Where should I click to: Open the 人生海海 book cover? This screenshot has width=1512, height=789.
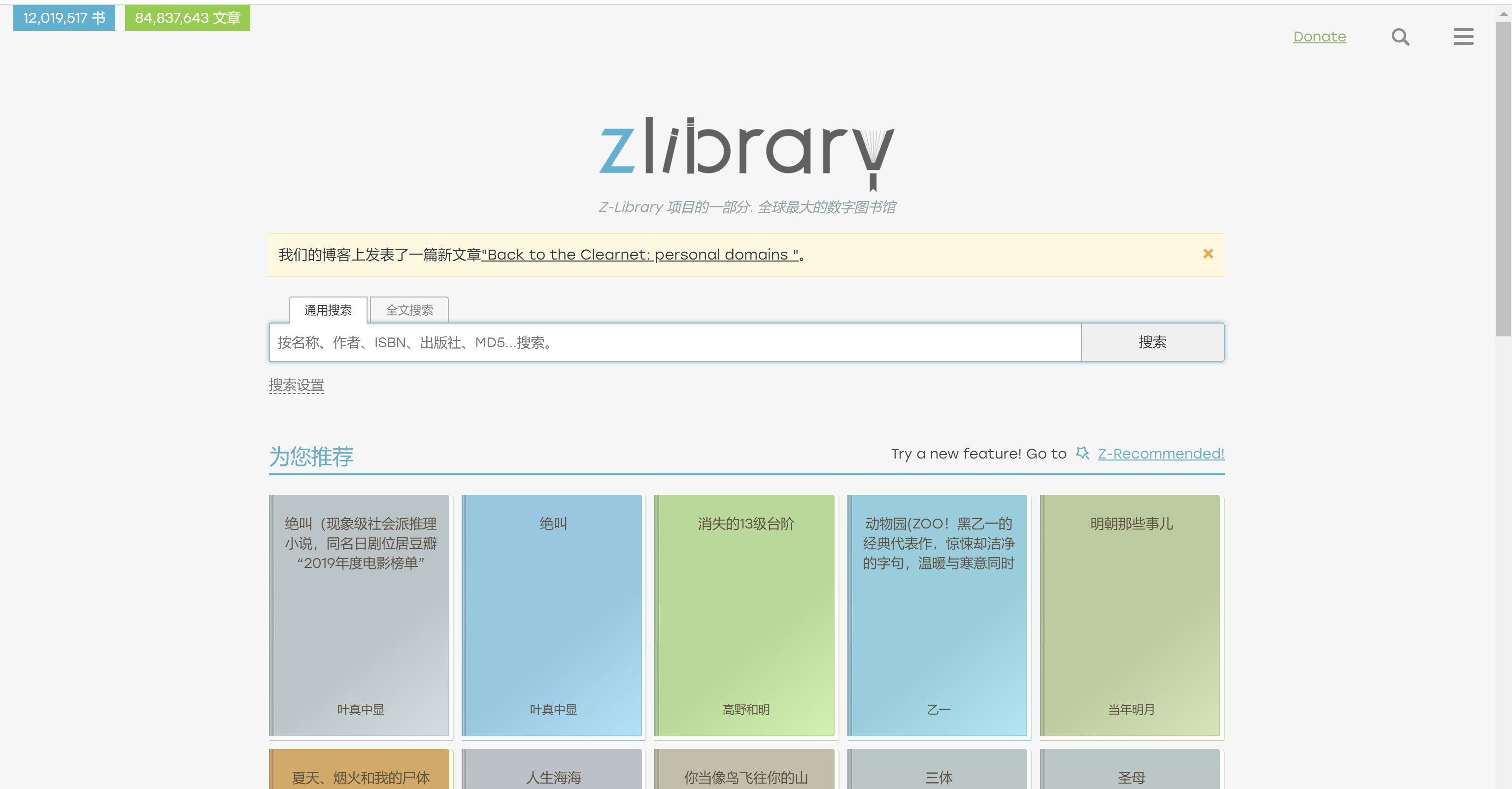(552, 769)
